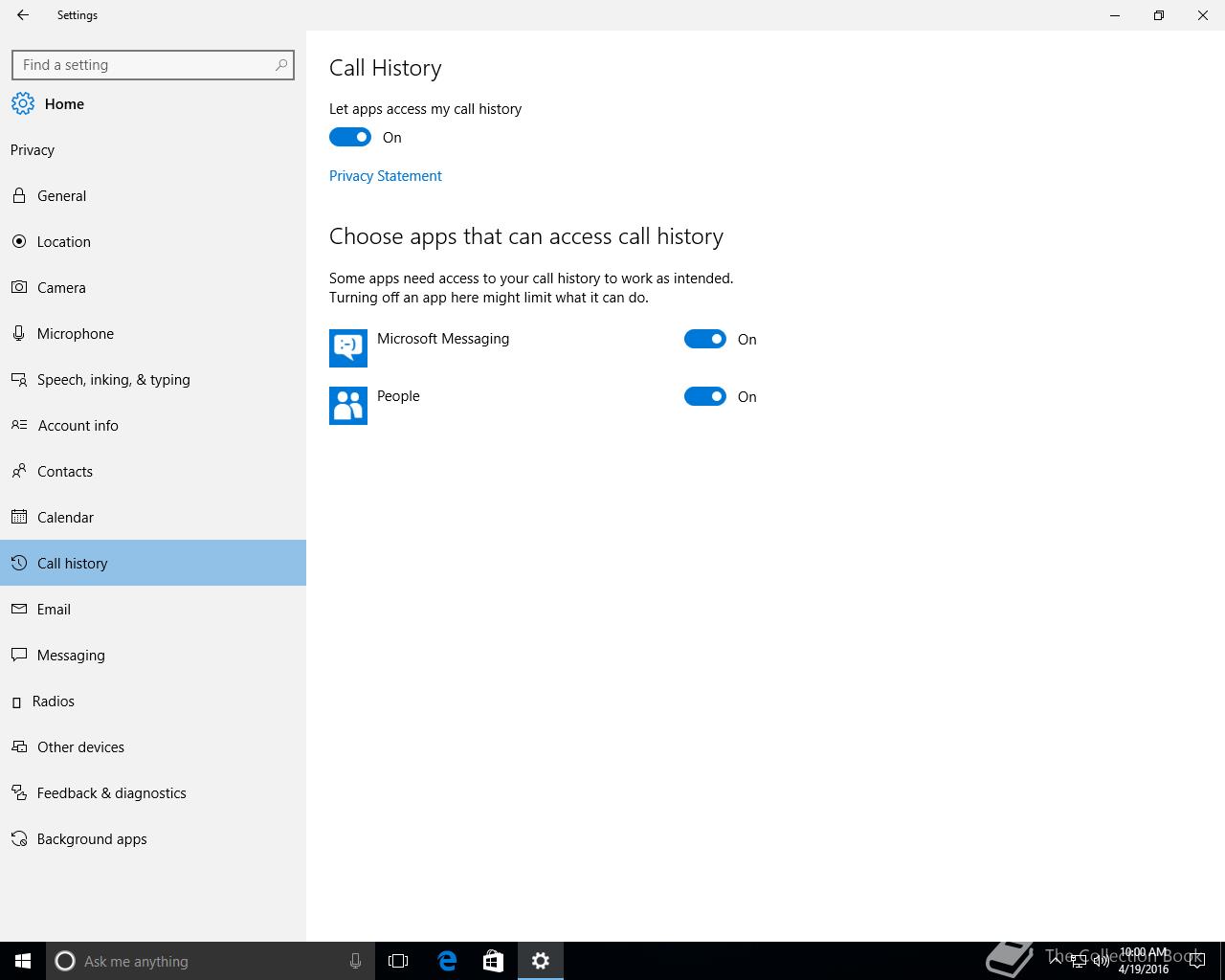
Task: Open Background apps settings
Action: [x=92, y=839]
